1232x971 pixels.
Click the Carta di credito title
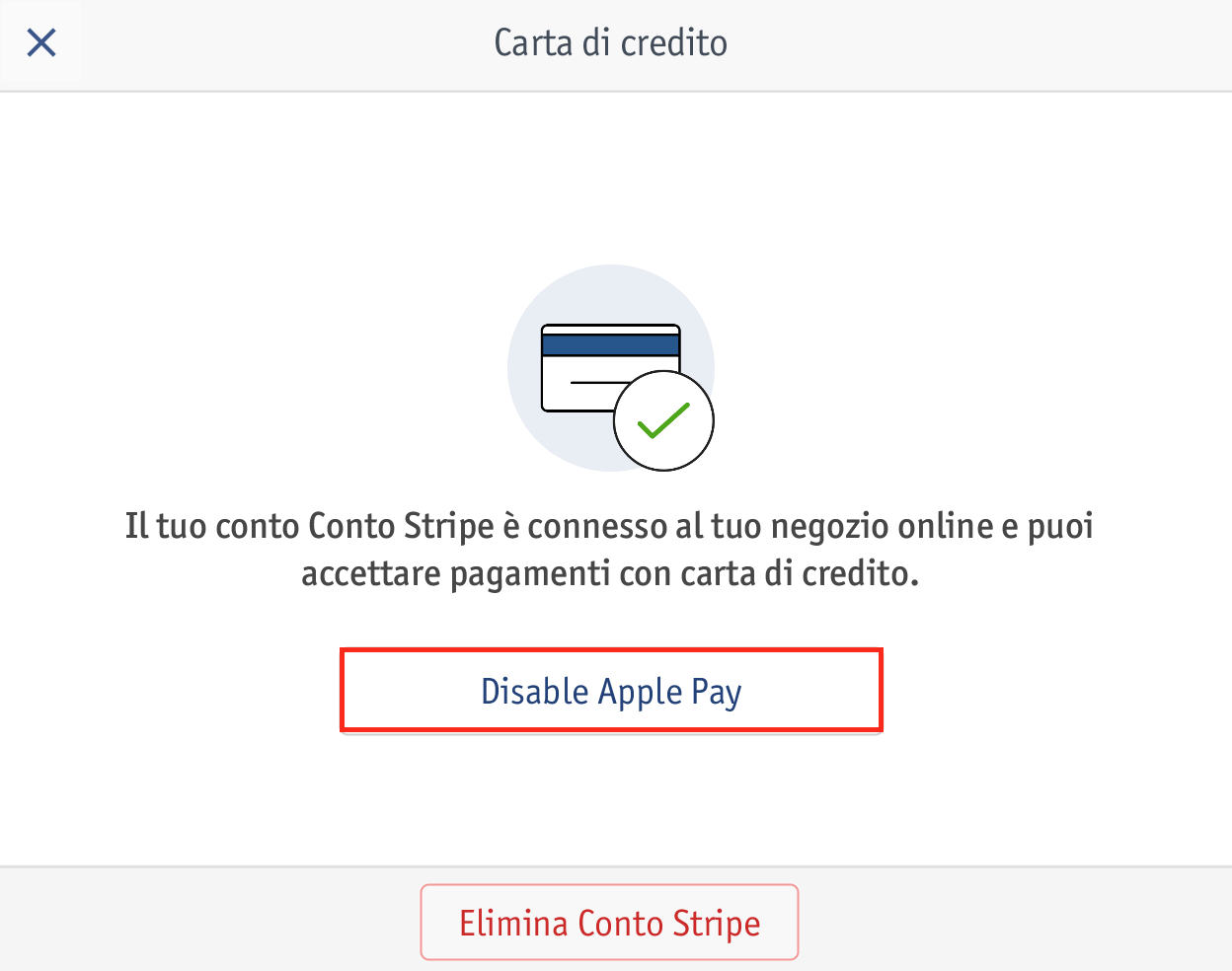(x=611, y=43)
